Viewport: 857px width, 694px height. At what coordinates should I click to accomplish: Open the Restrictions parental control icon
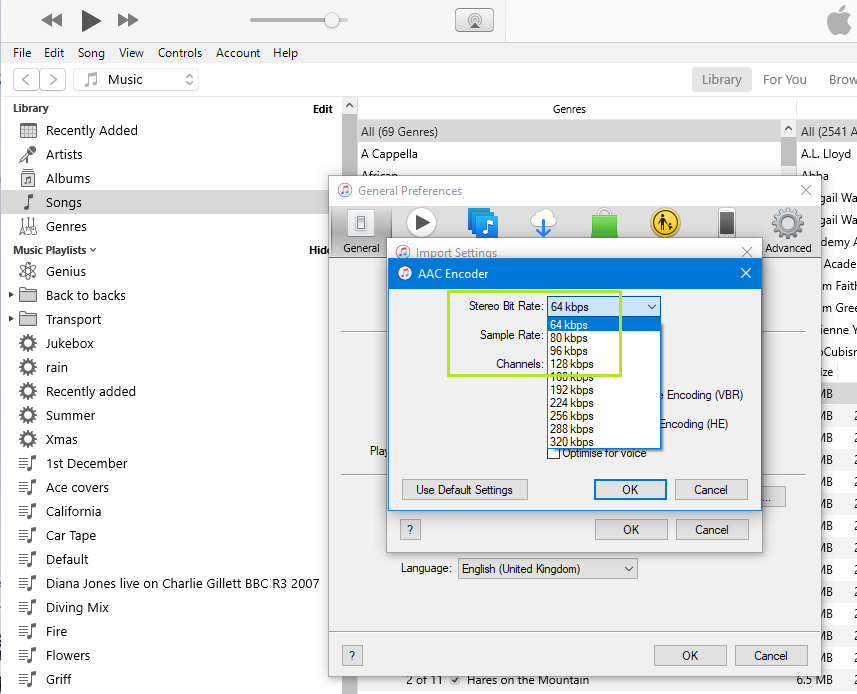(x=665, y=222)
